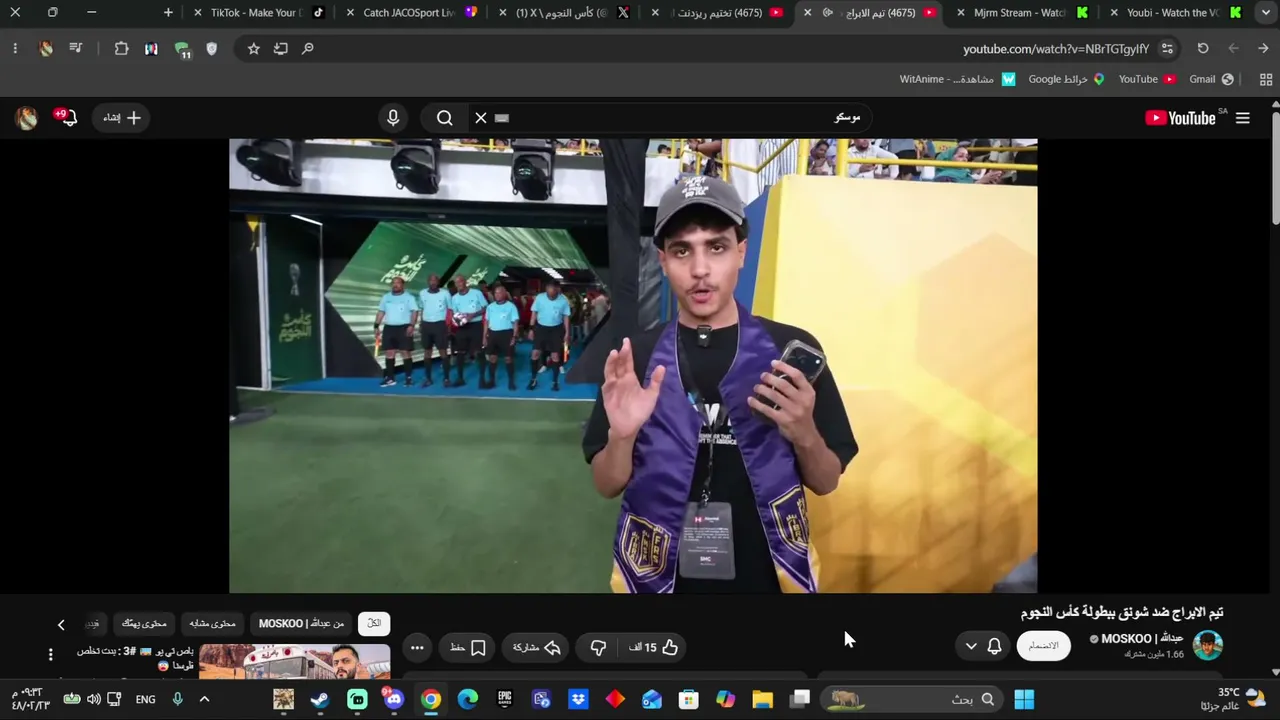Show hidden system tray icons
The width and height of the screenshot is (1280, 720).
pos(204,699)
